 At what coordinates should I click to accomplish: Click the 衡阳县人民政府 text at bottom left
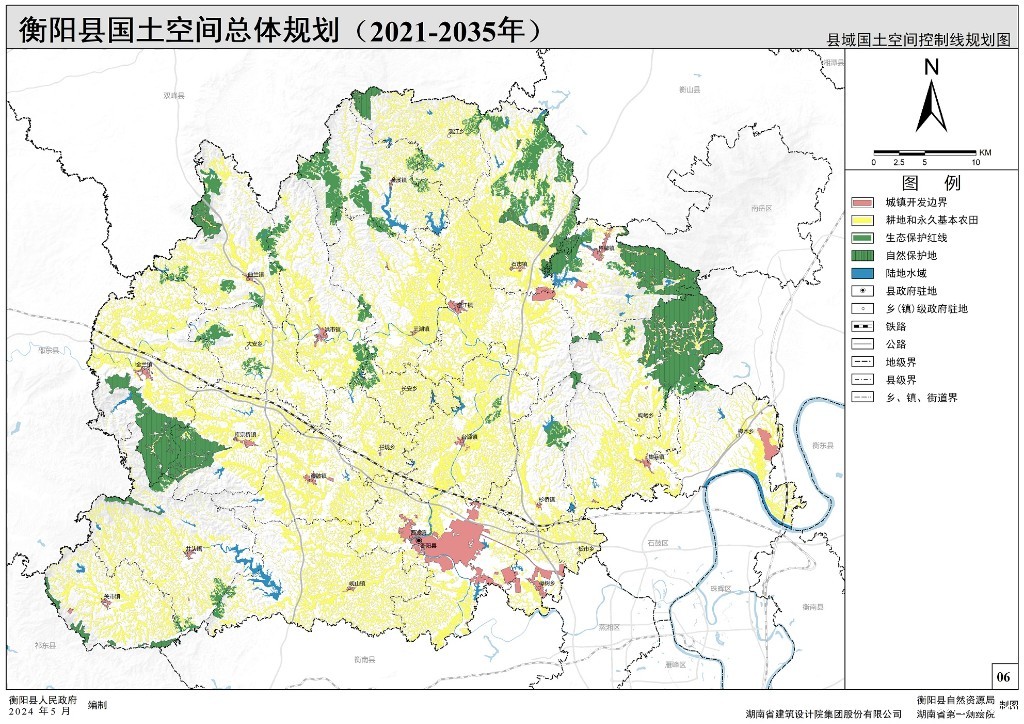pyautogui.click(x=40, y=699)
